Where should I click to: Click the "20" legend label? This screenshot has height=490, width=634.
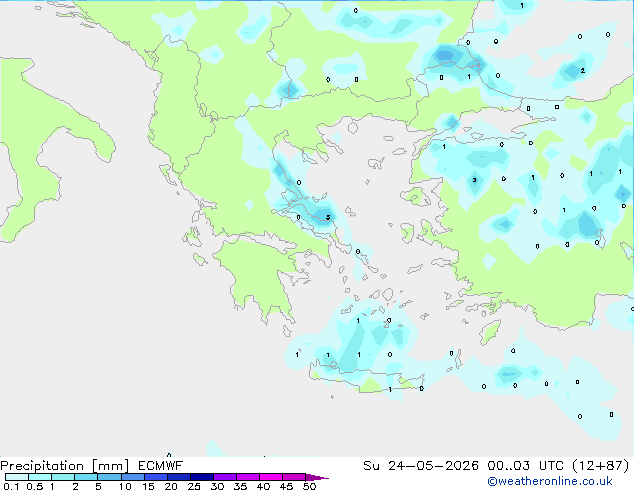[171, 486]
